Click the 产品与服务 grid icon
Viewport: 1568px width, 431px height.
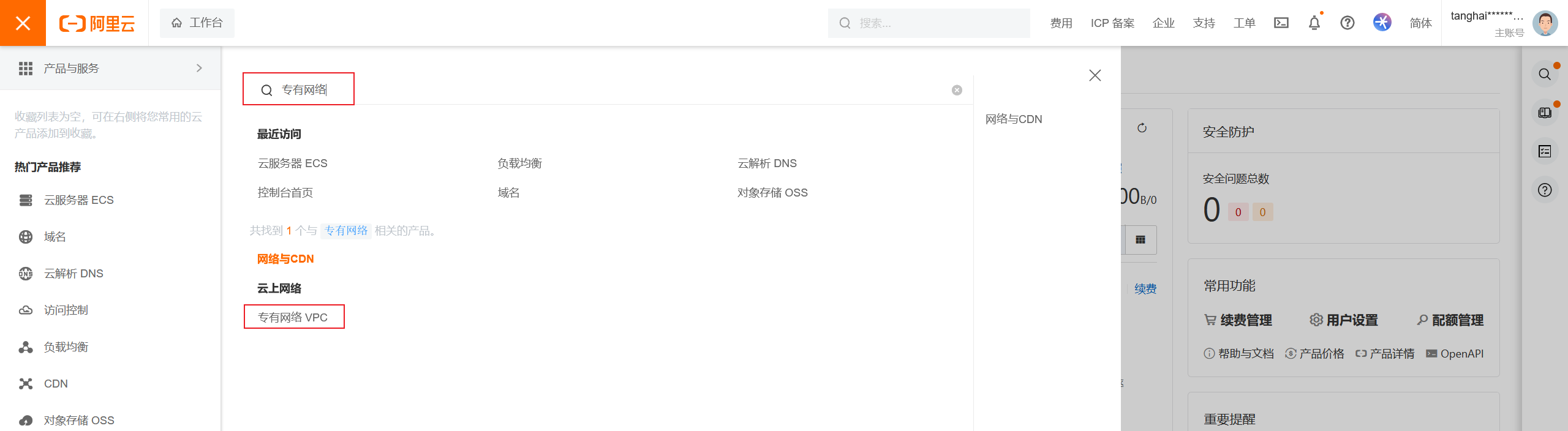point(26,69)
